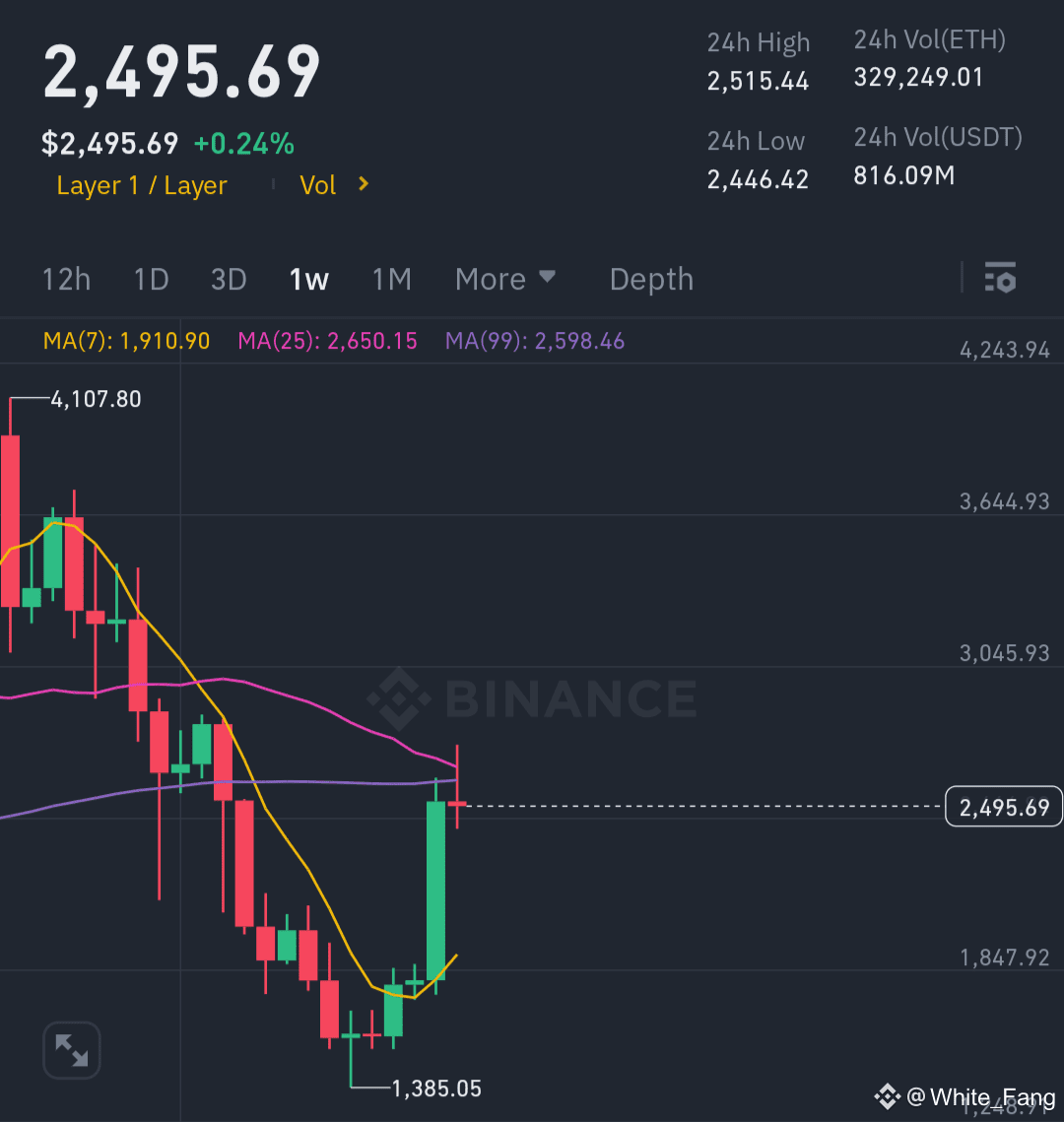Viewport: 1064px width, 1122px height.
Task: Toggle the MA(7) moving average indicator
Action: [126, 341]
